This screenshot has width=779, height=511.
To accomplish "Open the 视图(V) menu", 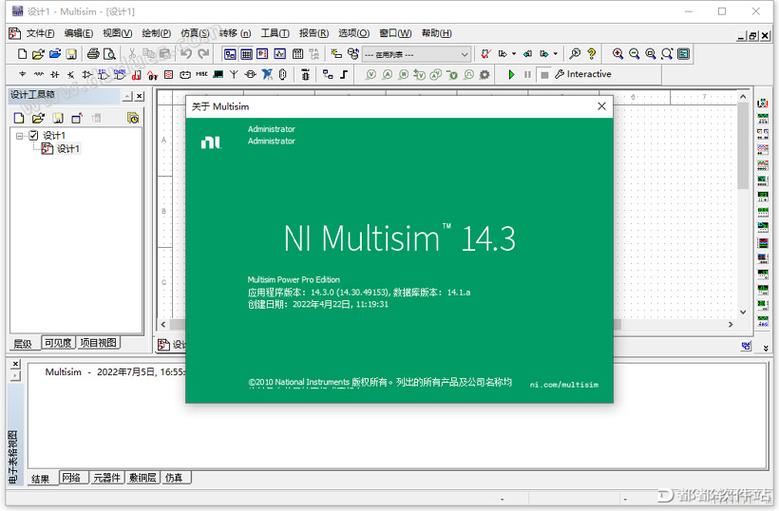I will click(x=117, y=33).
